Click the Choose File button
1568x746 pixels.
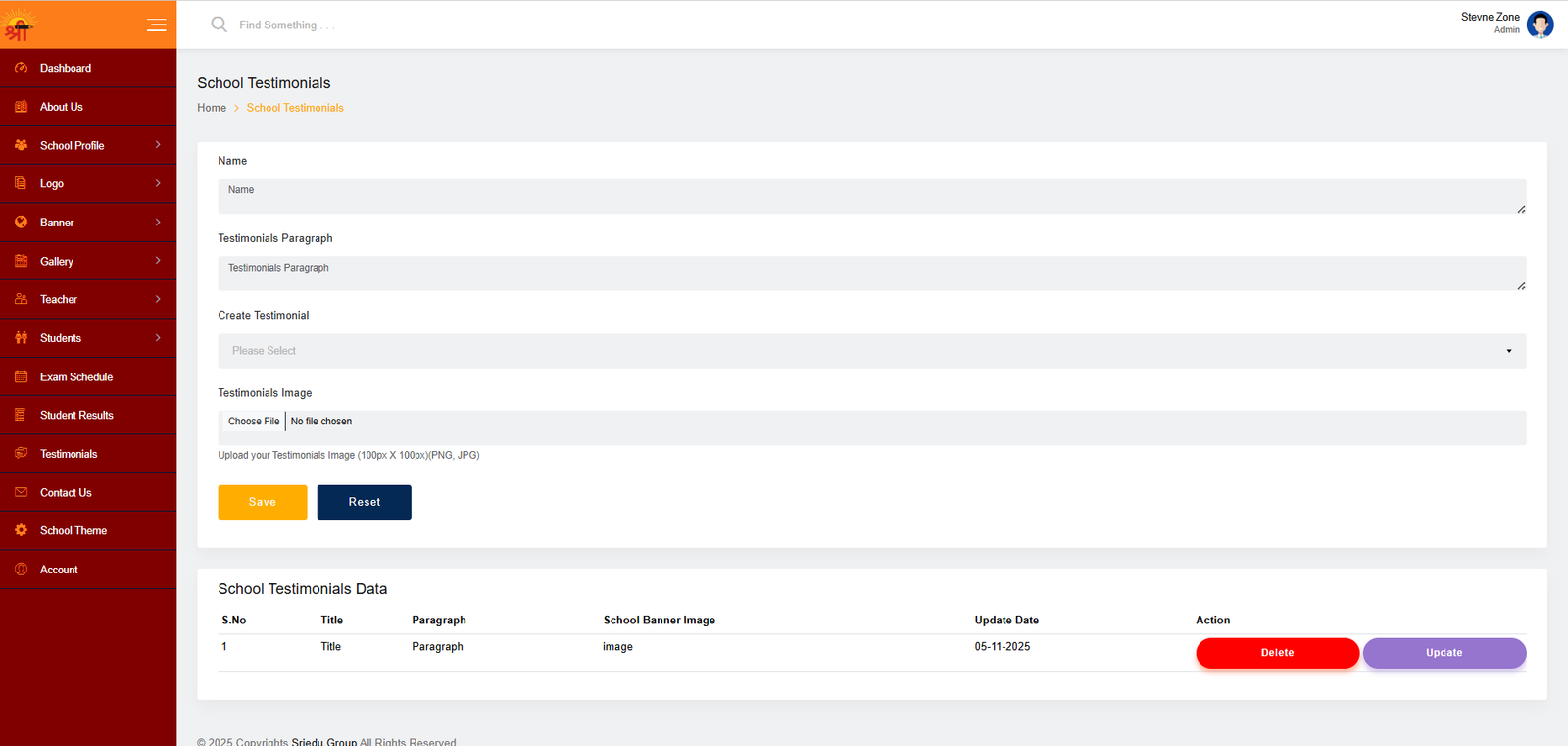pos(254,422)
